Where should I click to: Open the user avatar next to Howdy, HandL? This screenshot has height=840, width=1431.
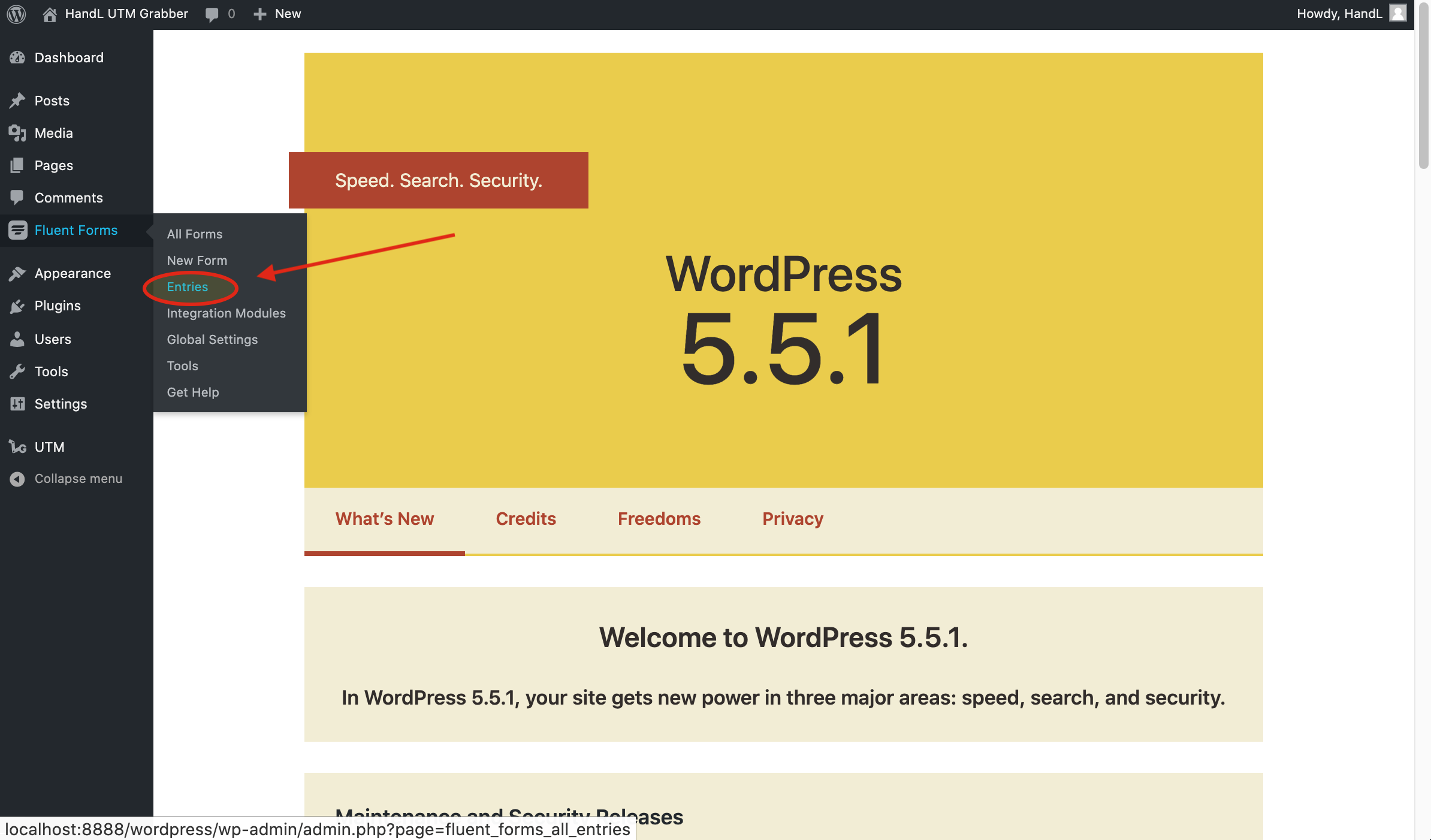click(x=1398, y=13)
